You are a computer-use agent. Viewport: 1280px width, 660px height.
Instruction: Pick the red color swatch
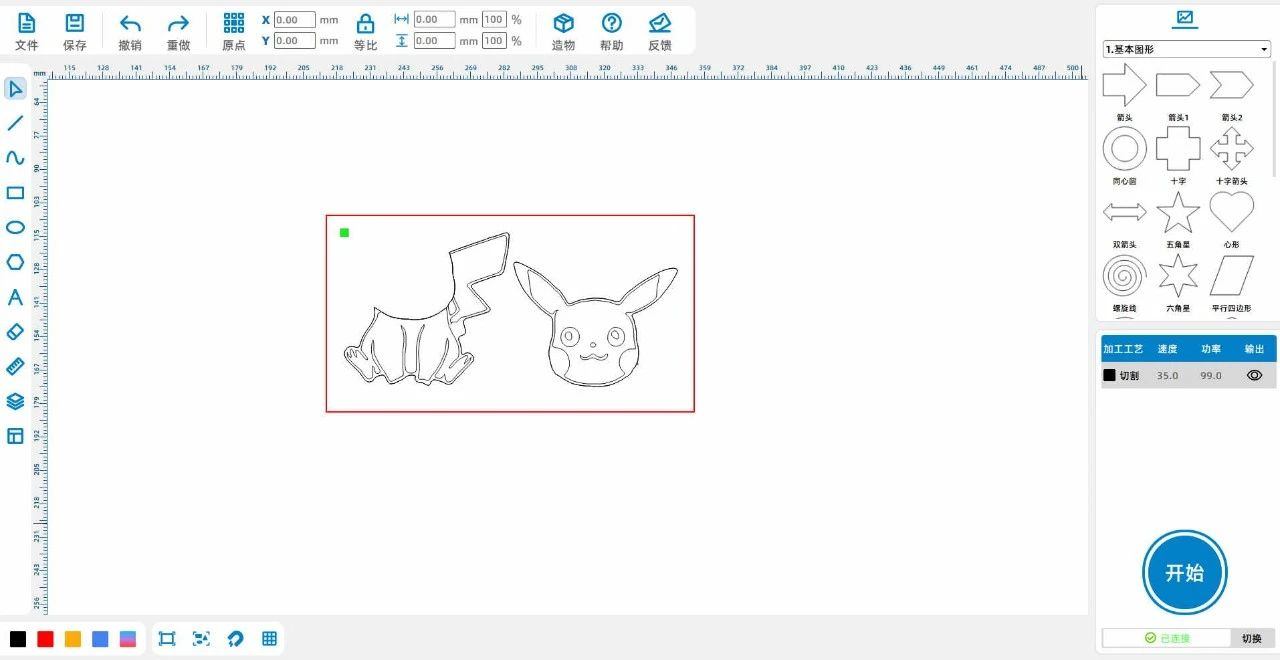click(x=45, y=639)
